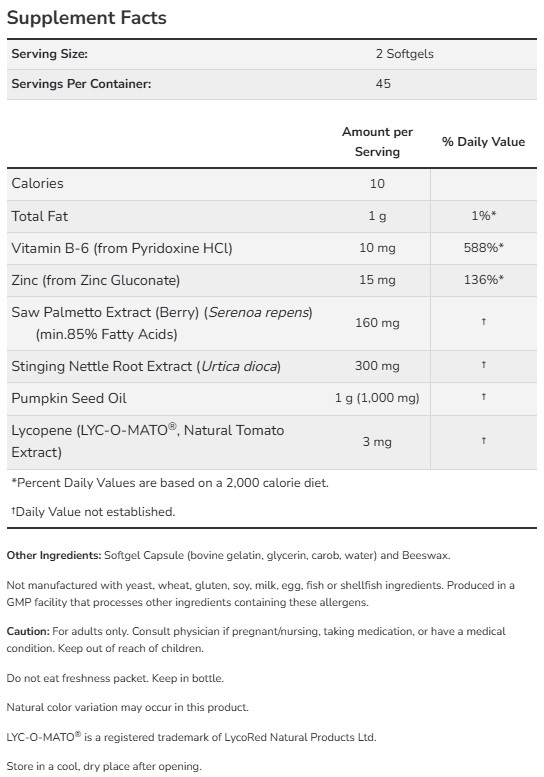This screenshot has height=777, width=544.
Task: Click the Pumpkin Seed Oil dagger symbol
Action: [x=484, y=397]
